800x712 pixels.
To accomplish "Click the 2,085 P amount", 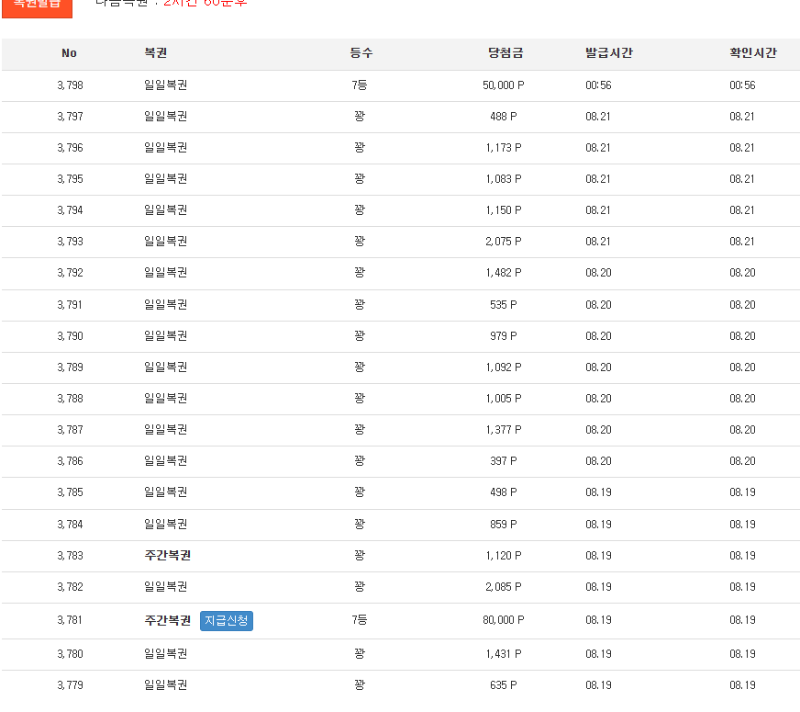I will click(x=503, y=587).
